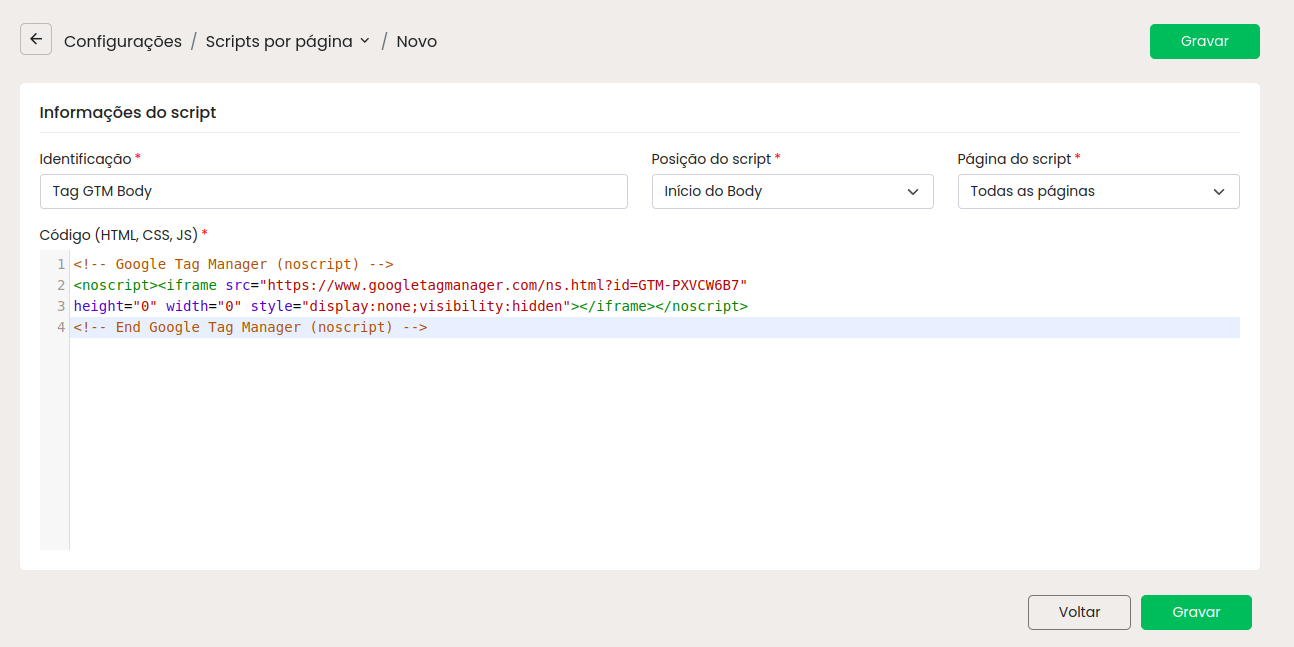This screenshot has width=1294, height=647.
Task: Focus the Identificação text field
Action: tap(333, 191)
